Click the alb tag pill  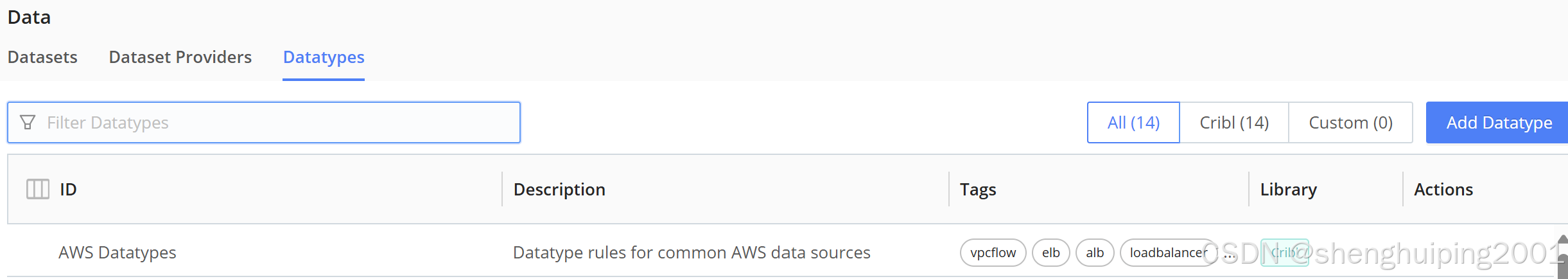1094,253
